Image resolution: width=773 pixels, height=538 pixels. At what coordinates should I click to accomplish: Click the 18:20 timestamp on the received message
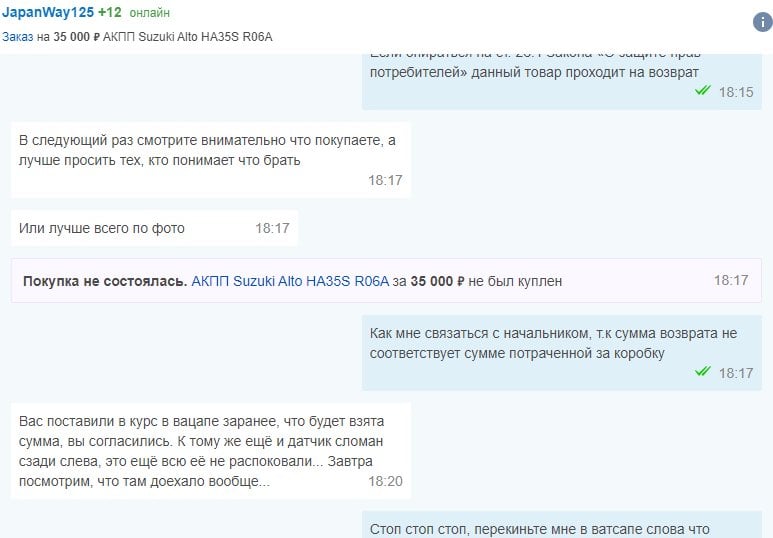click(385, 481)
